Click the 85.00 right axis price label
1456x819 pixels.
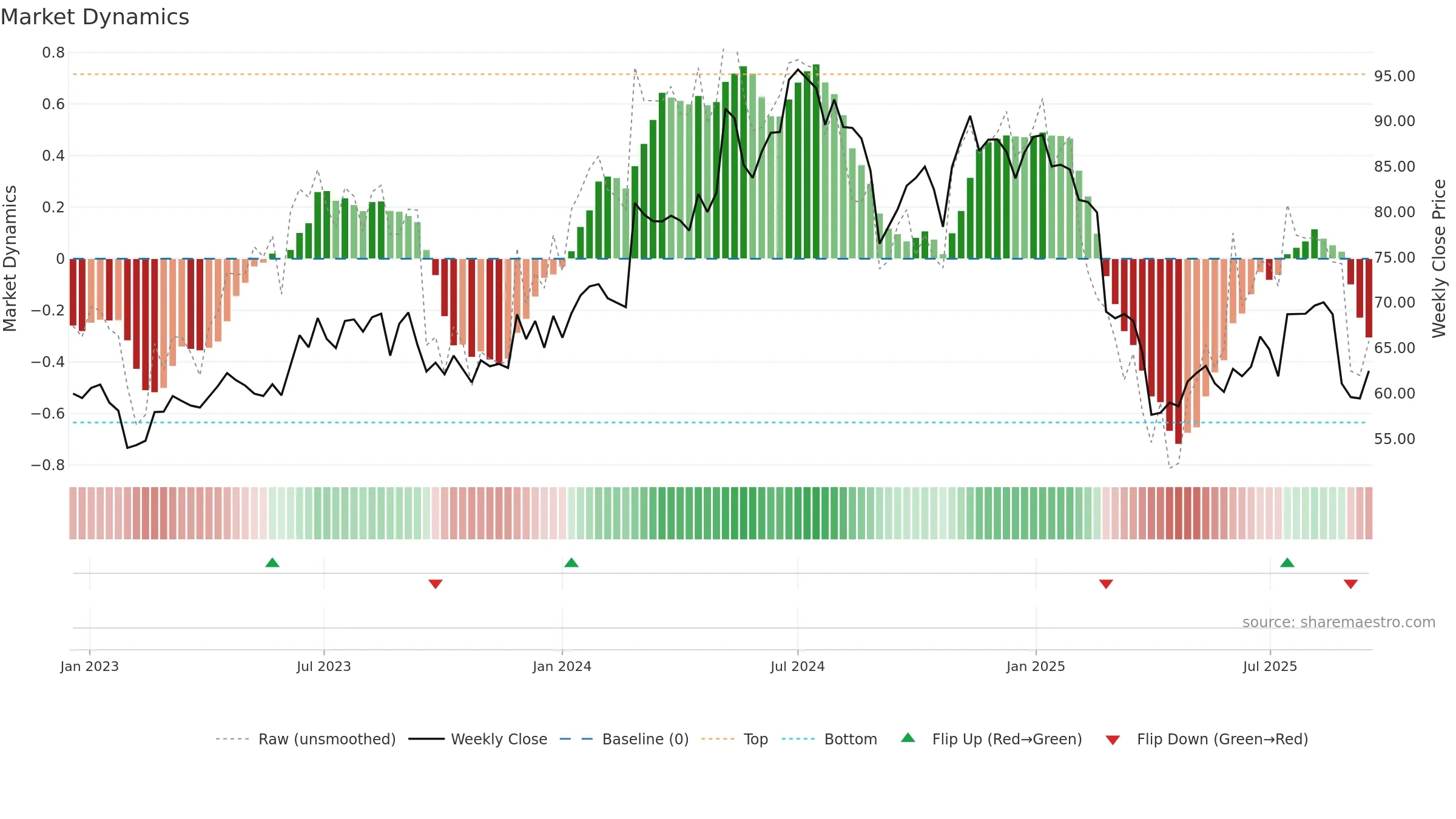1395,167
